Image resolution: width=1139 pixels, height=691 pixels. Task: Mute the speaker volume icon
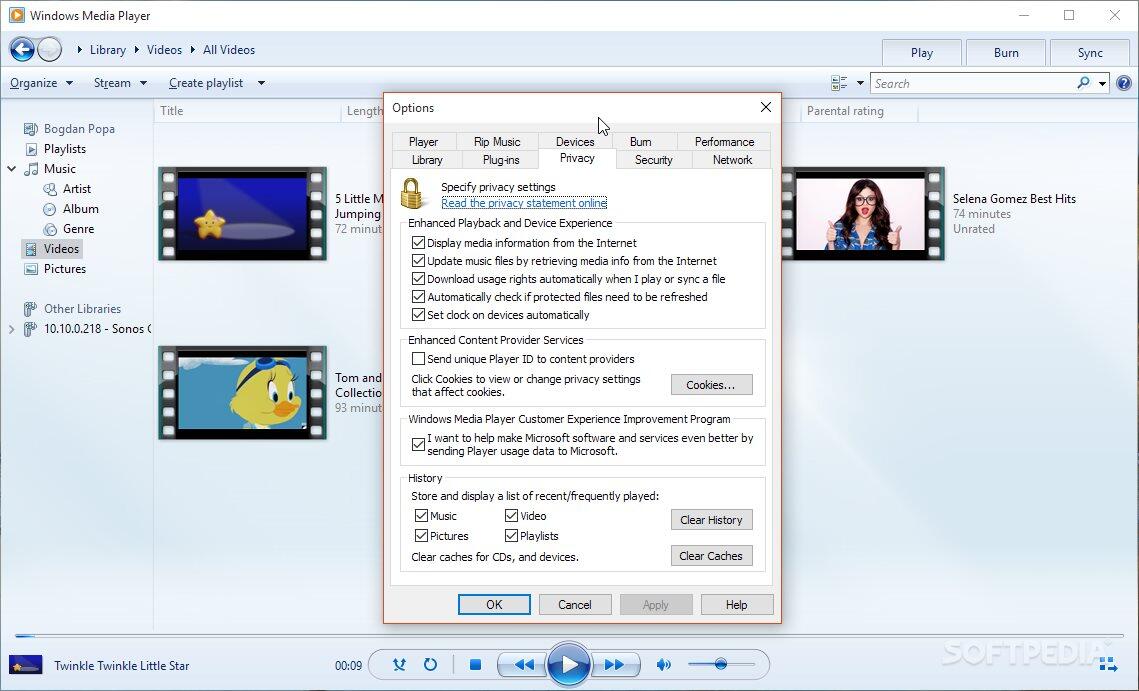663,665
